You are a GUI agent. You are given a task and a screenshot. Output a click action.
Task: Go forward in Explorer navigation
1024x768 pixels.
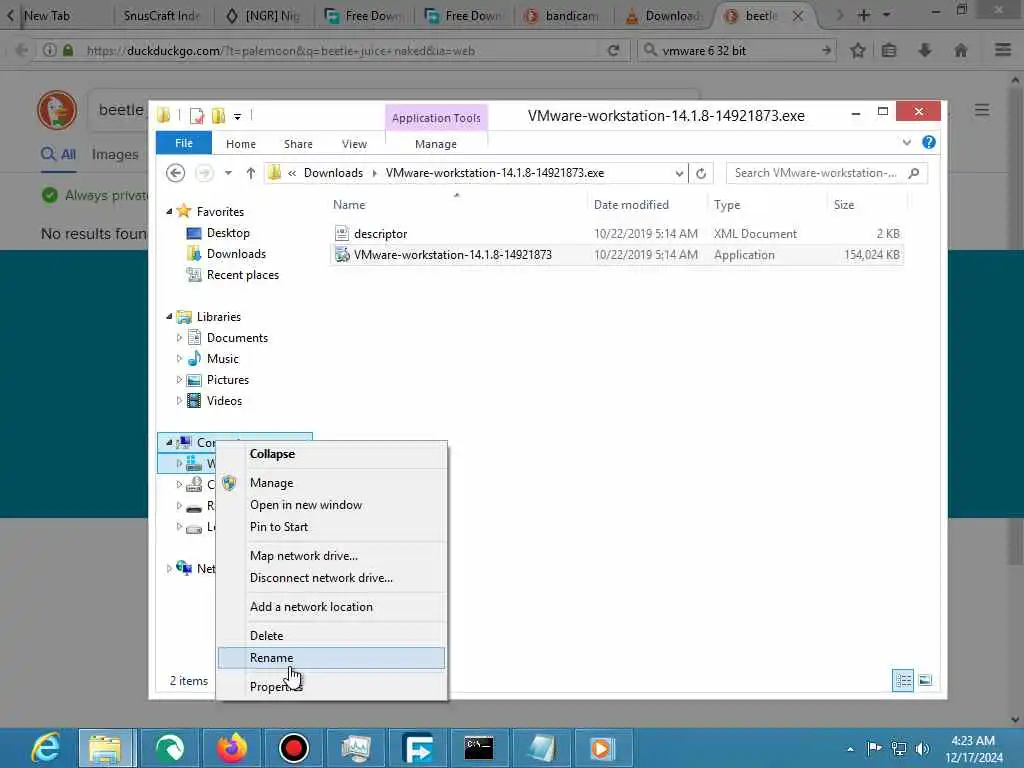(x=204, y=173)
